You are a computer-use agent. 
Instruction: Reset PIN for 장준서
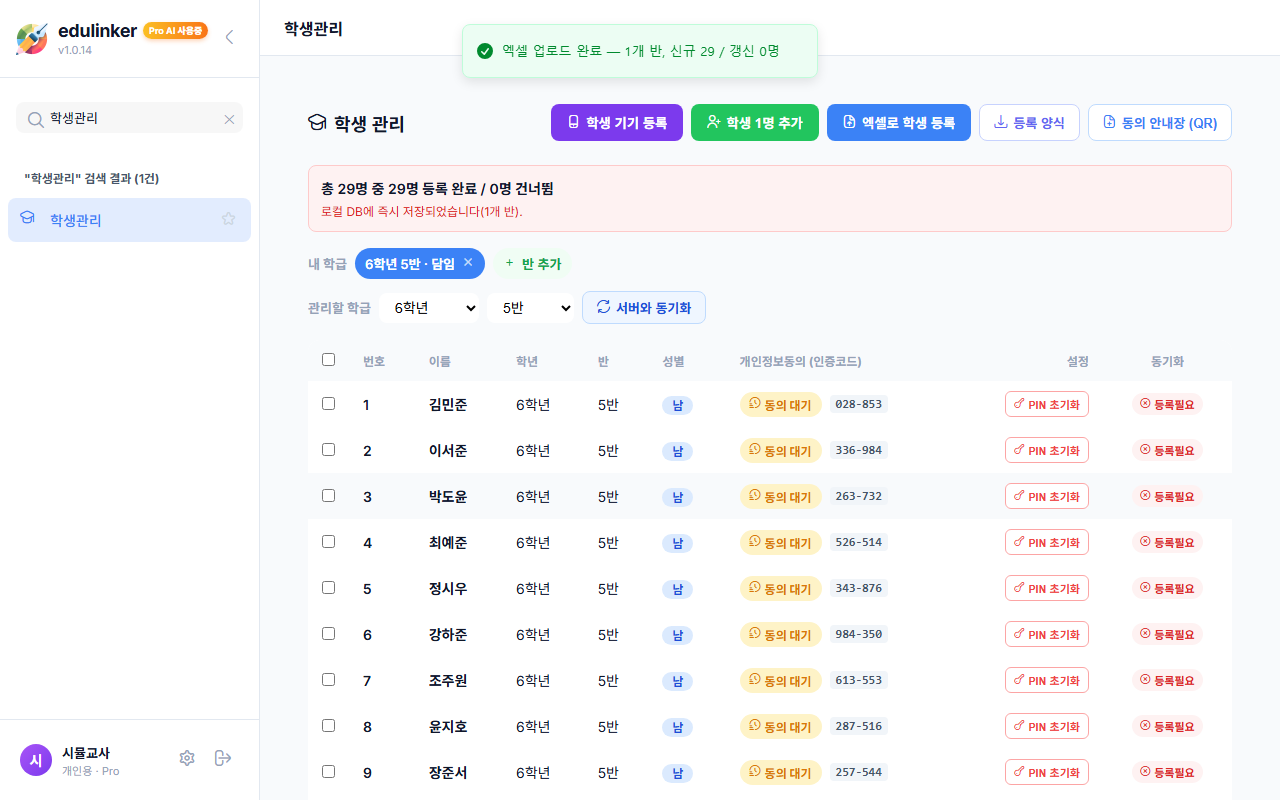(1047, 772)
